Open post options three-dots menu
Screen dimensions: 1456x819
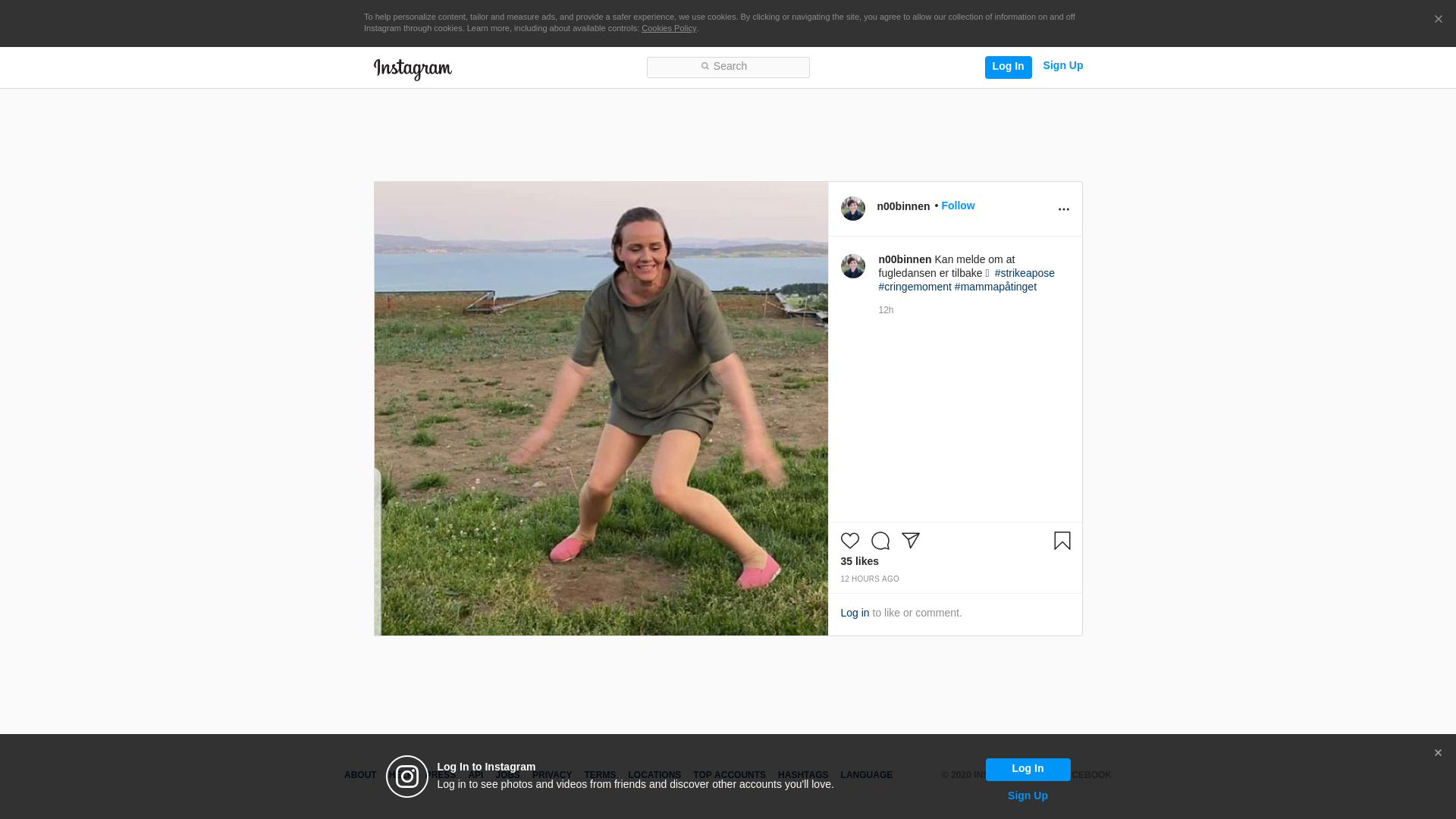(x=1063, y=209)
